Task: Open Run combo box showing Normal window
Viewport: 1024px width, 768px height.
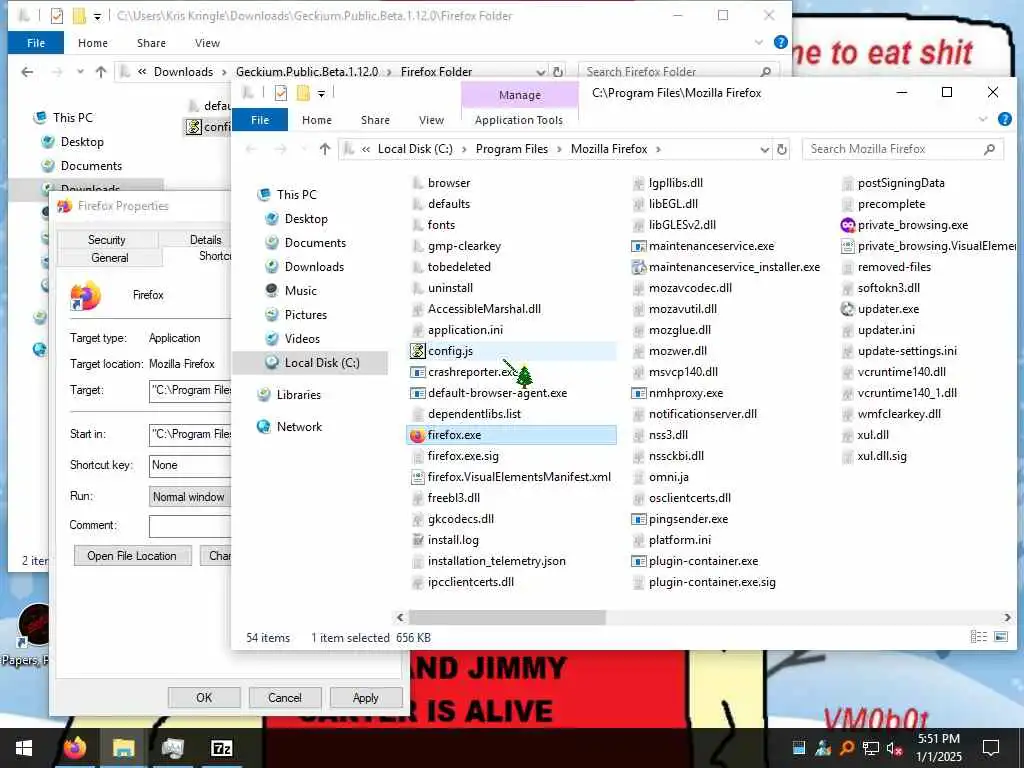Action: [189, 497]
